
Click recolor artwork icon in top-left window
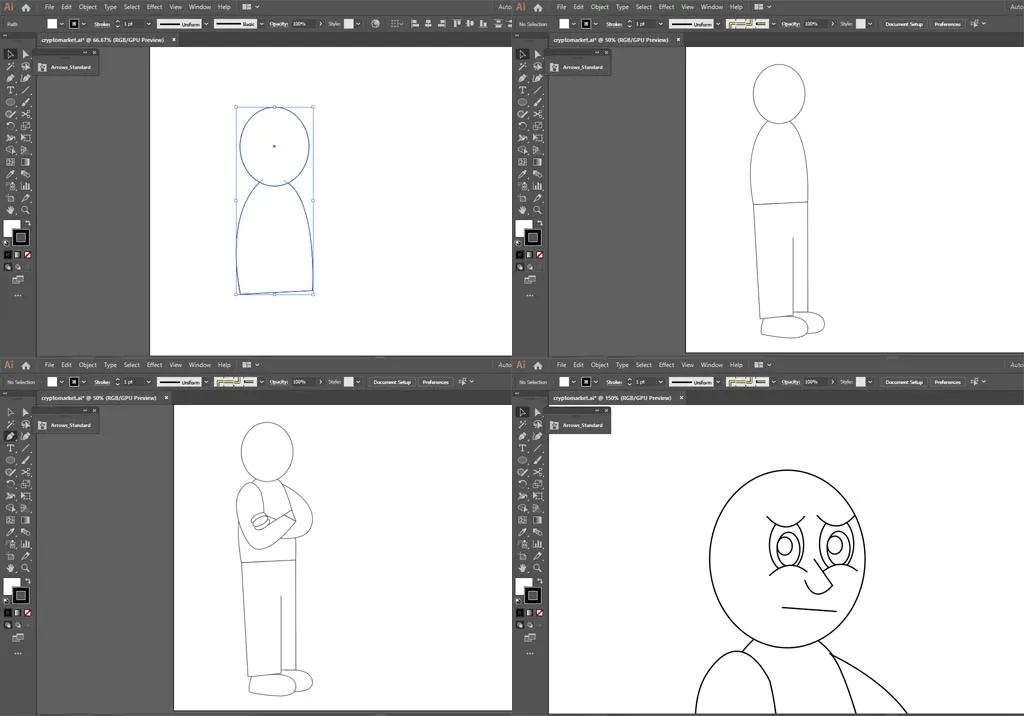coord(376,24)
